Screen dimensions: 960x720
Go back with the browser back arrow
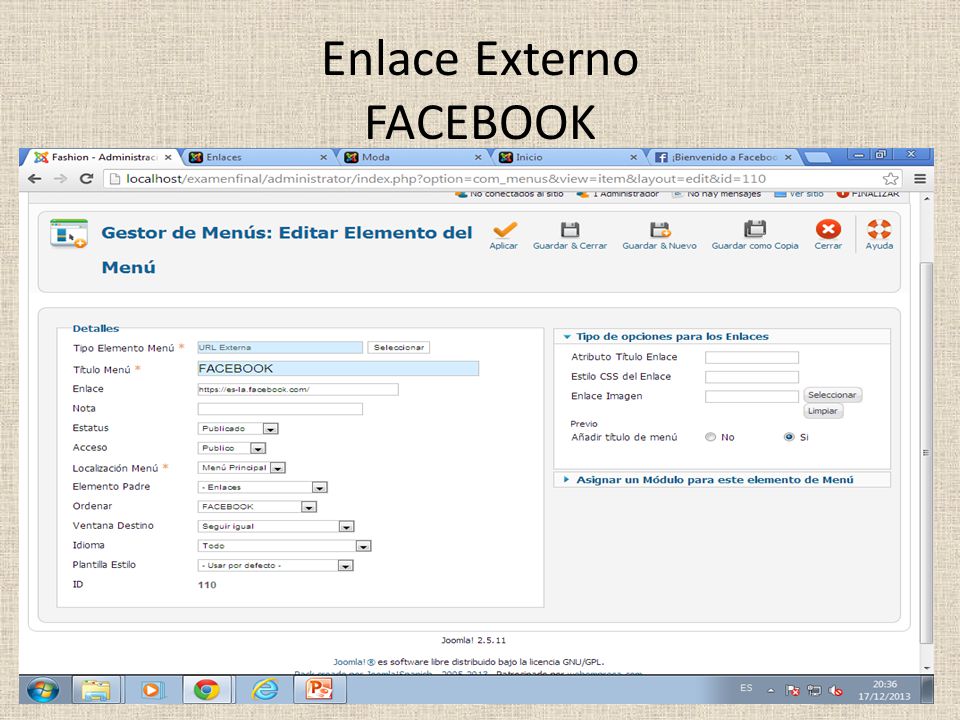coord(35,179)
